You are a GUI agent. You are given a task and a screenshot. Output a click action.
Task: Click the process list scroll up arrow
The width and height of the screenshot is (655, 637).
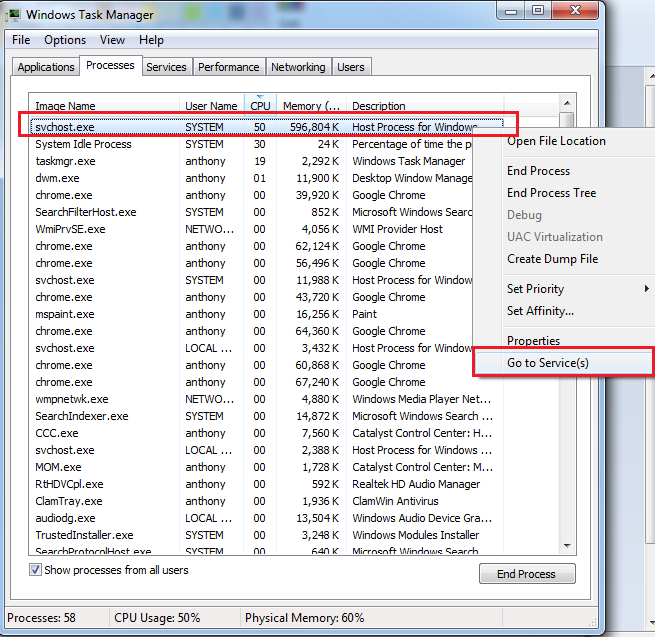click(x=567, y=103)
